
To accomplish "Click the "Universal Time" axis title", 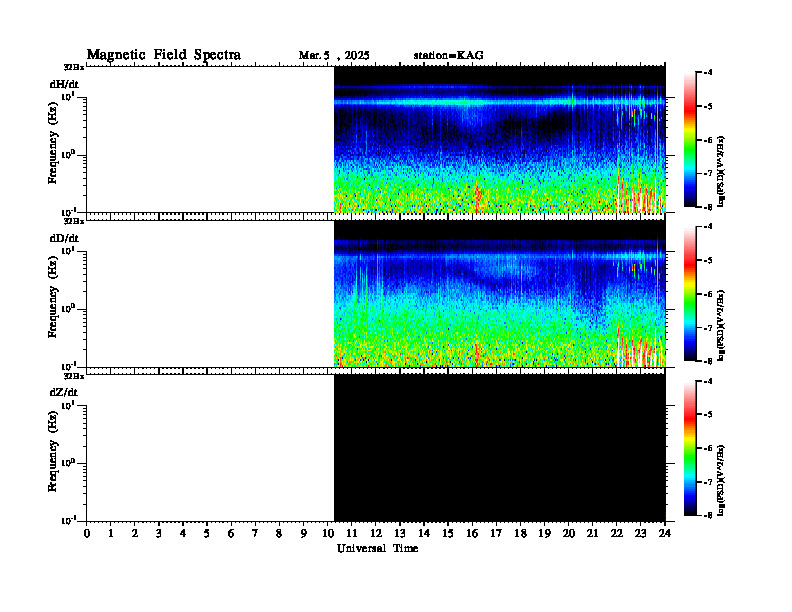I will click(377, 548).
